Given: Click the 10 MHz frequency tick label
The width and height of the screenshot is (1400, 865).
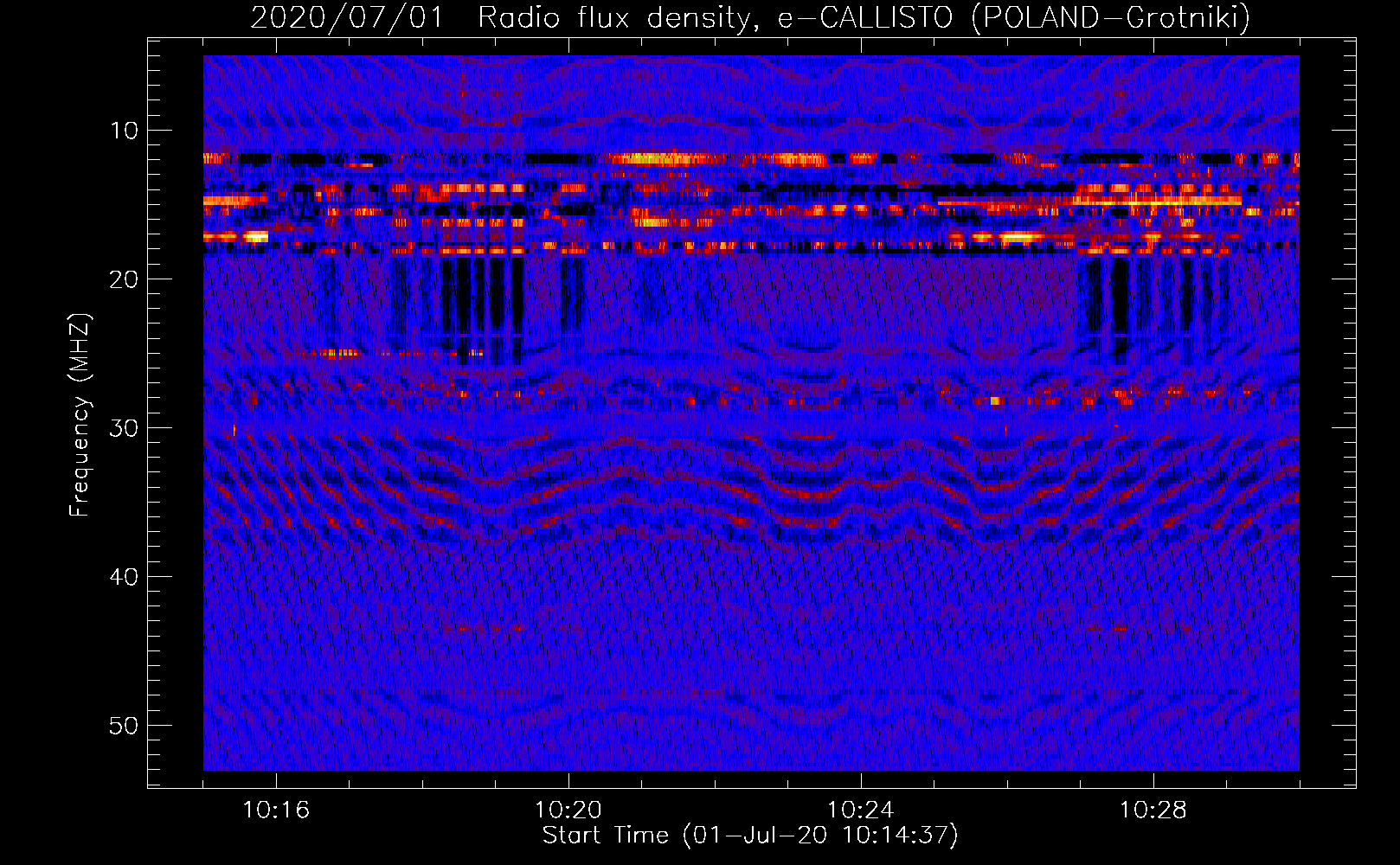Looking at the screenshot, I should (124, 131).
